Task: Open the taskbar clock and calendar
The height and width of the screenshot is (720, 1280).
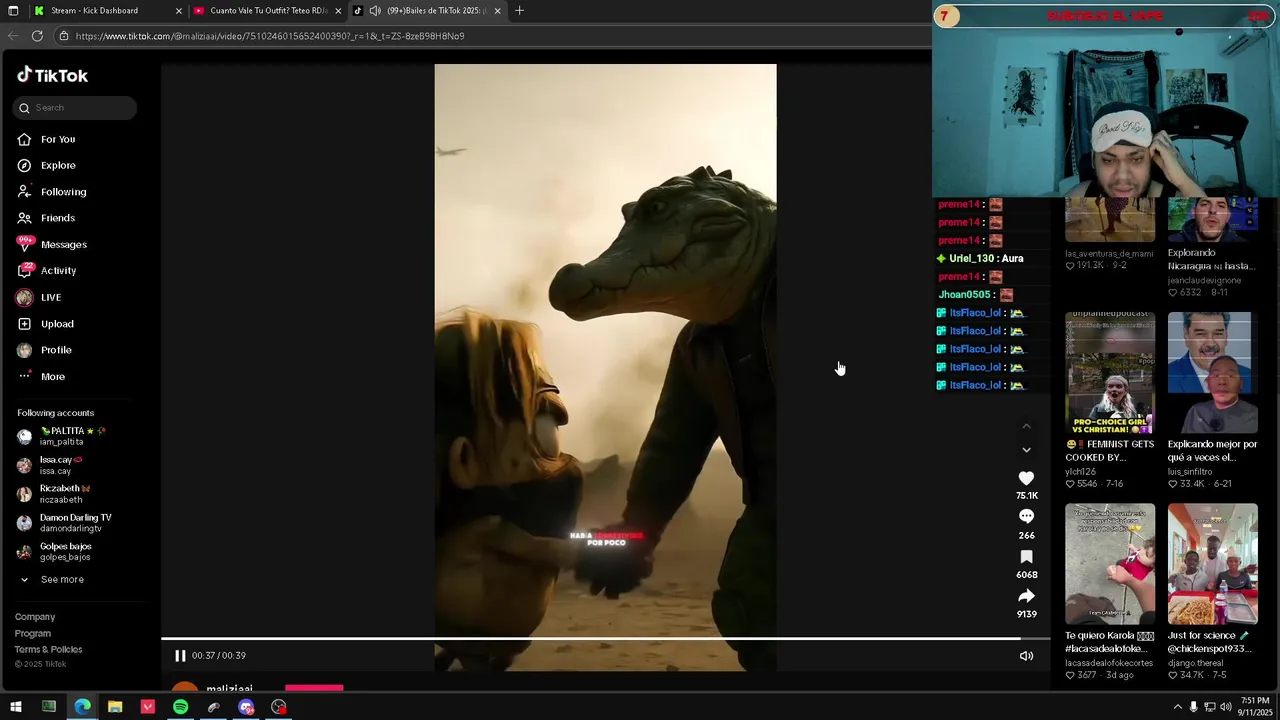Action: [x=1255, y=707]
